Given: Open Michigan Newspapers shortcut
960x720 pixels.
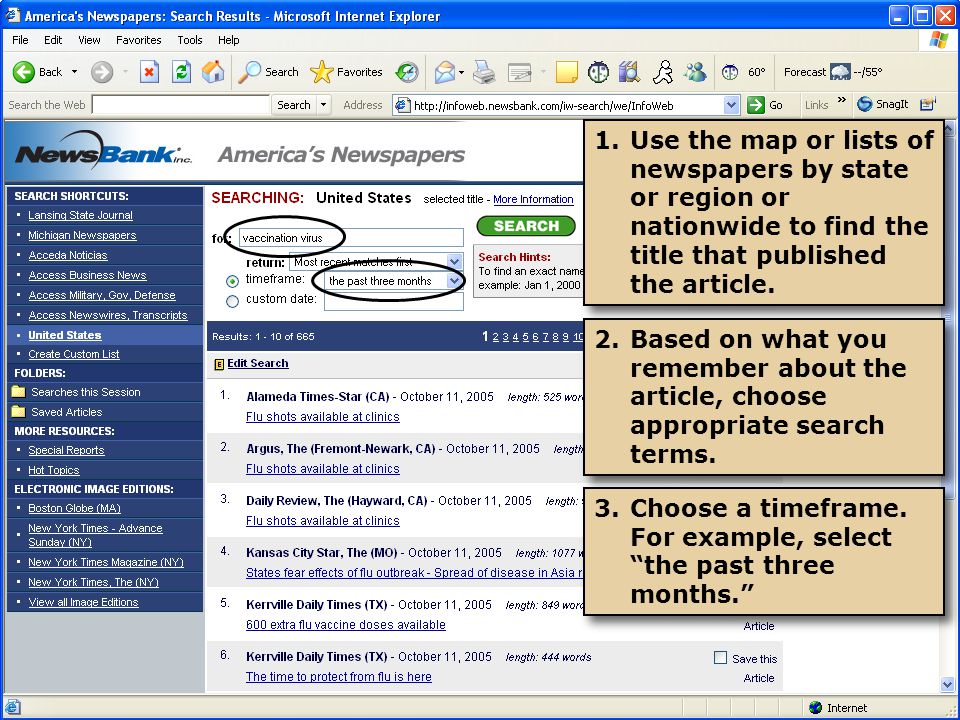Looking at the screenshot, I should [x=82, y=235].
